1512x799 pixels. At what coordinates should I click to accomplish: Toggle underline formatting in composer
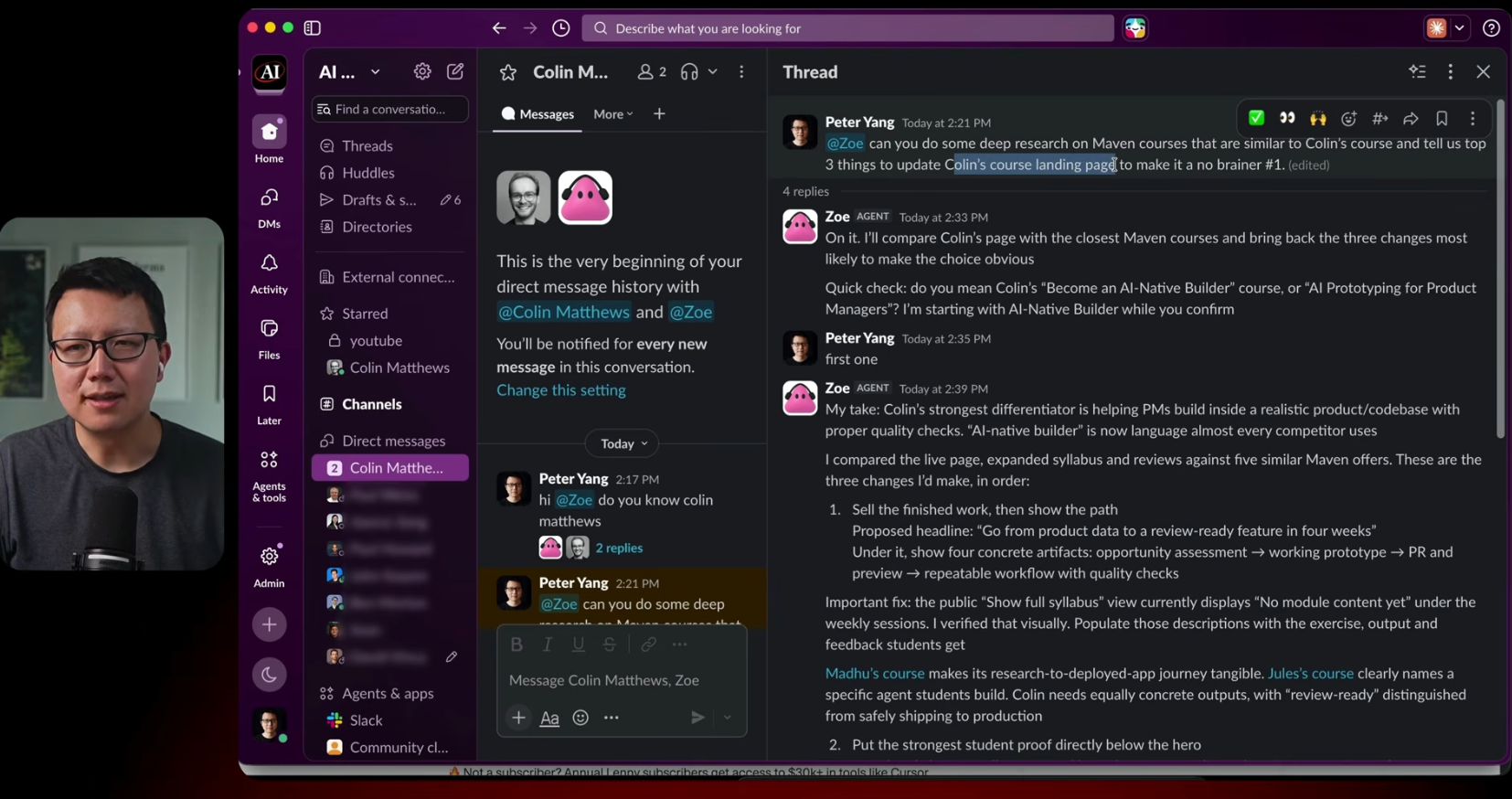point(579,645)
